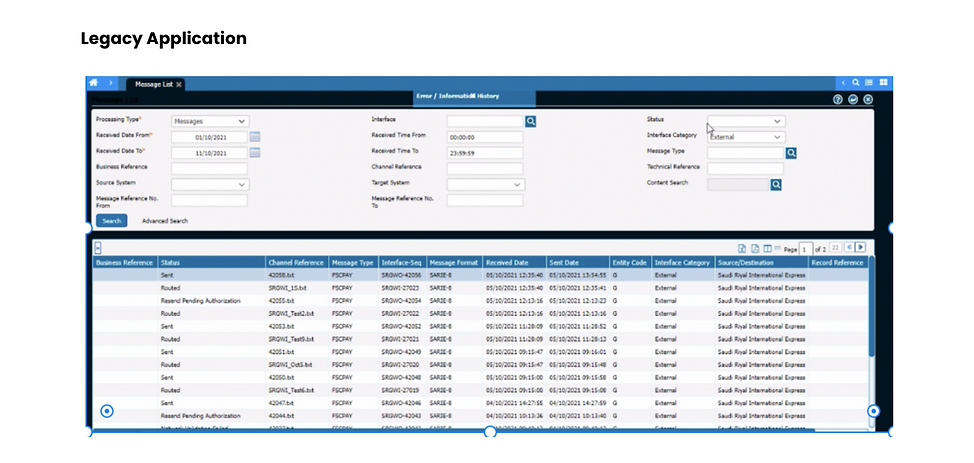Image resolution: width=974 pixels, height=463 pixels.
Task: Open the Advanced Search link
Action: 165,221
